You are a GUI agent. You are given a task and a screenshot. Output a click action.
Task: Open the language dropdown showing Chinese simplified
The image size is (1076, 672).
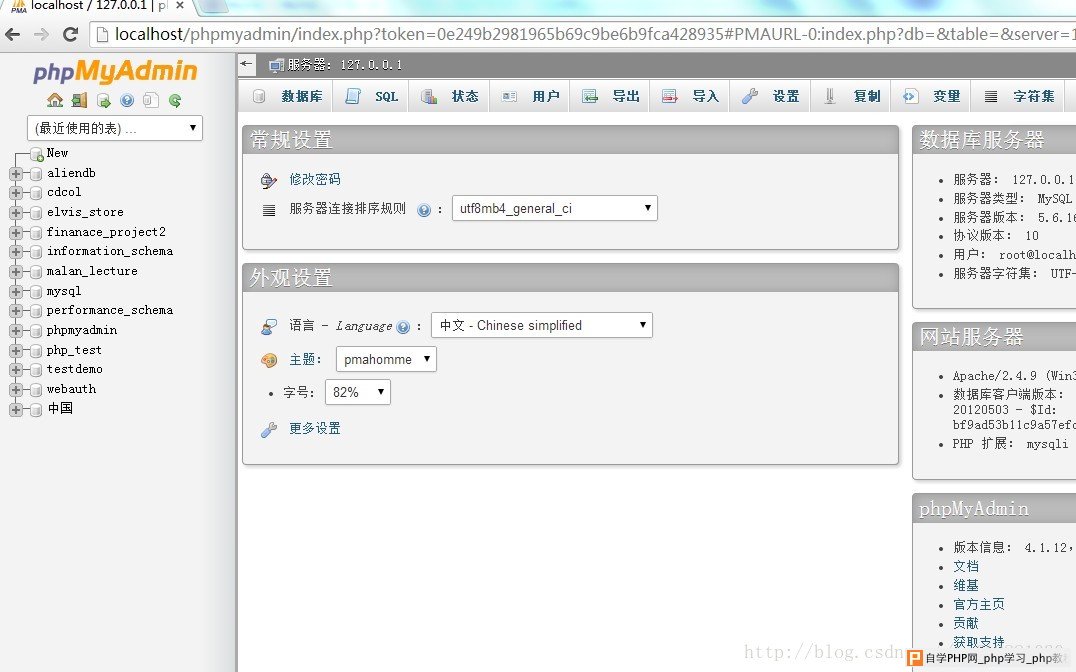click(541, 325)
